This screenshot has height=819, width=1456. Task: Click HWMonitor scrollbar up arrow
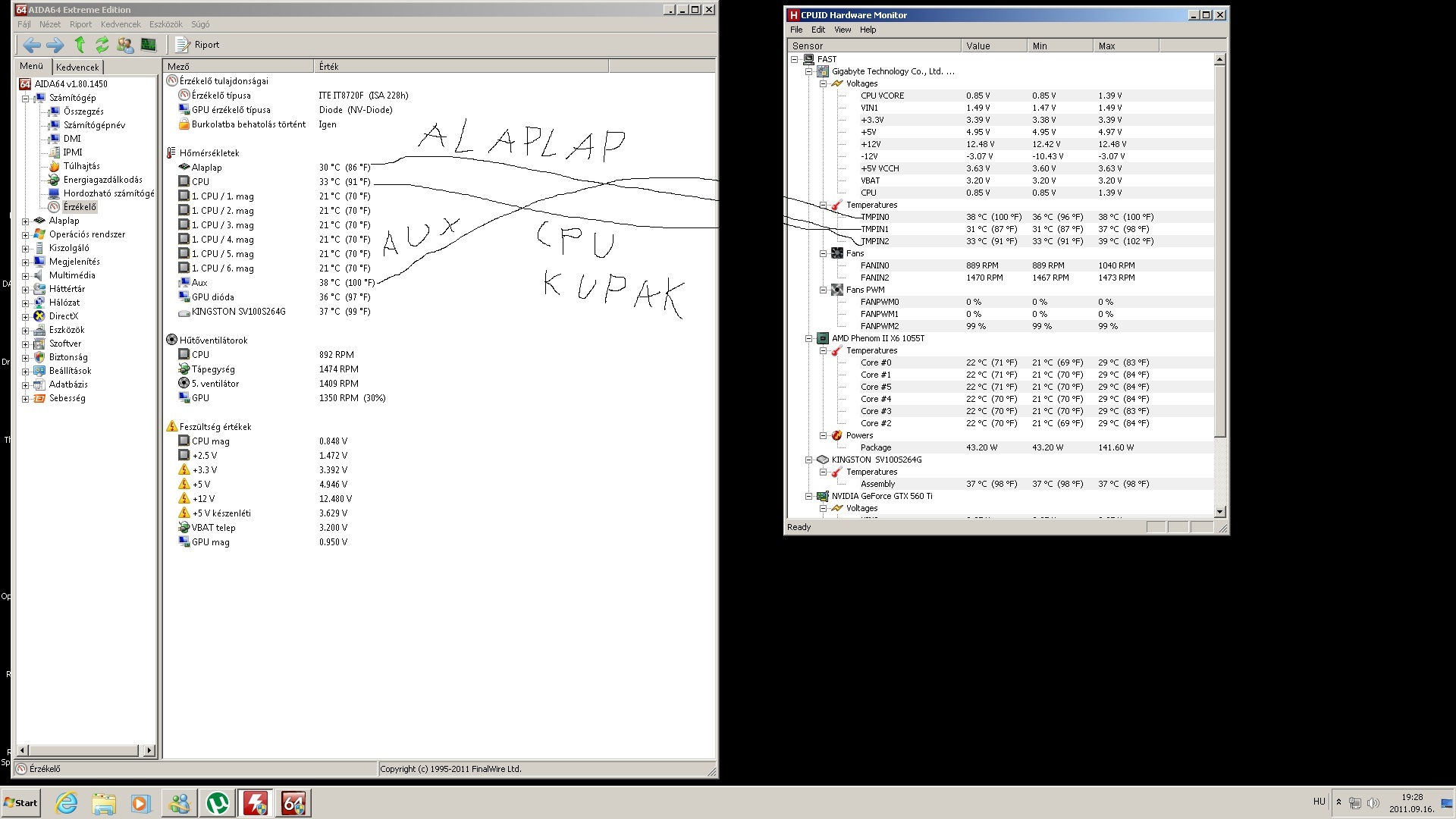(1219, 59)
